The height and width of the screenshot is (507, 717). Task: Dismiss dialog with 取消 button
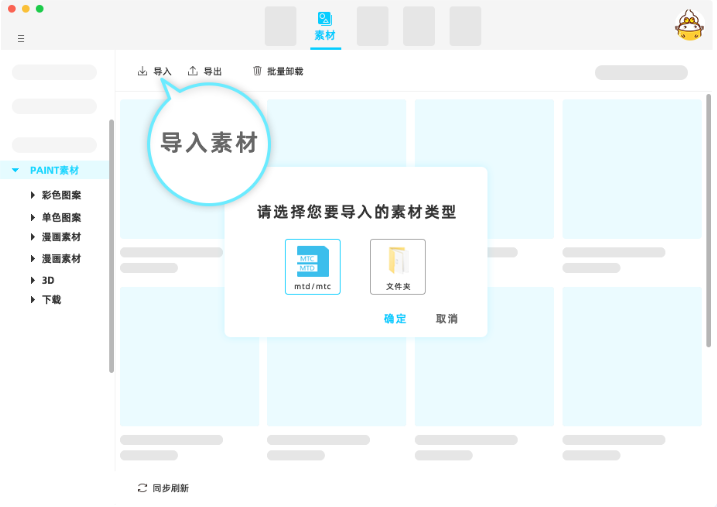(447, 319)
